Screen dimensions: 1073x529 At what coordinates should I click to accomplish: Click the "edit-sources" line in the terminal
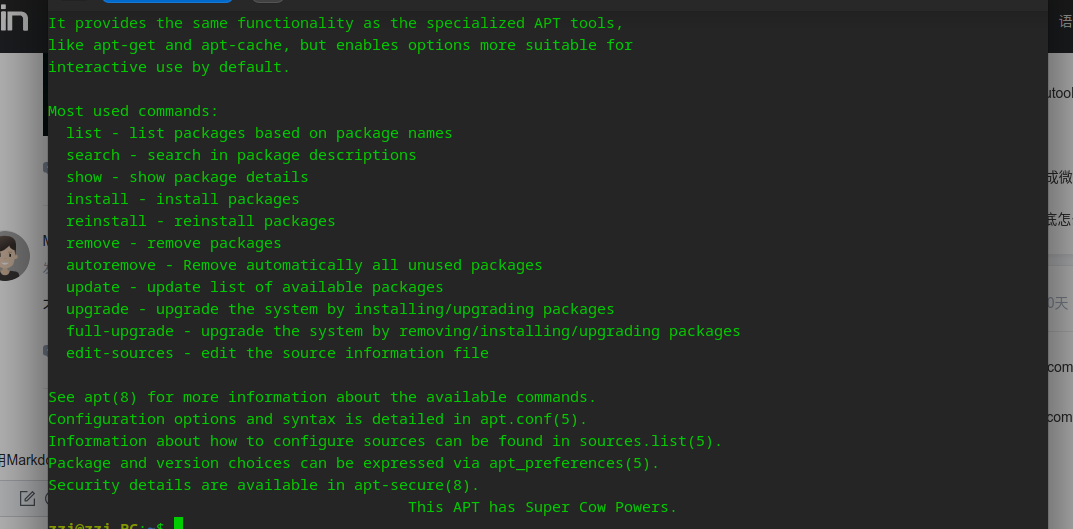(277, 353)
